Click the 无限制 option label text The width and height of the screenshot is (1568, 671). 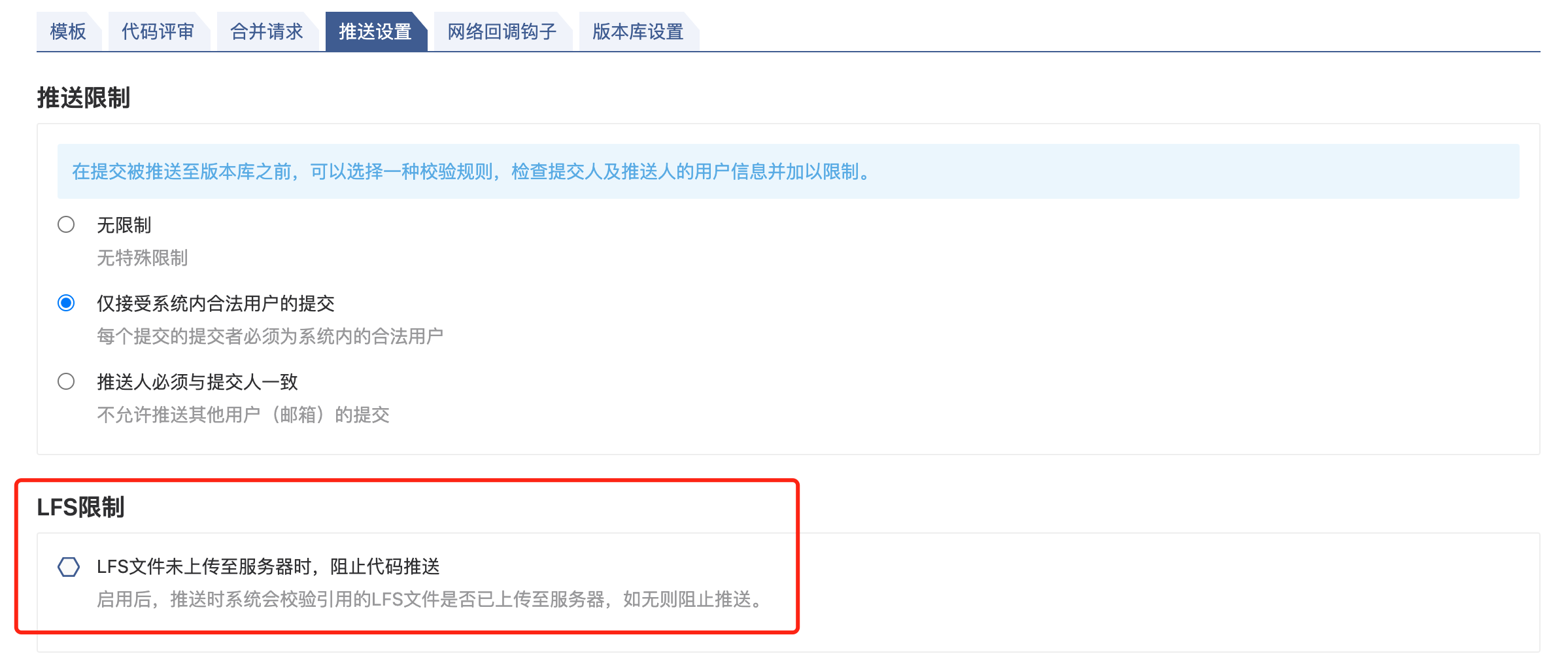[124, 226]
